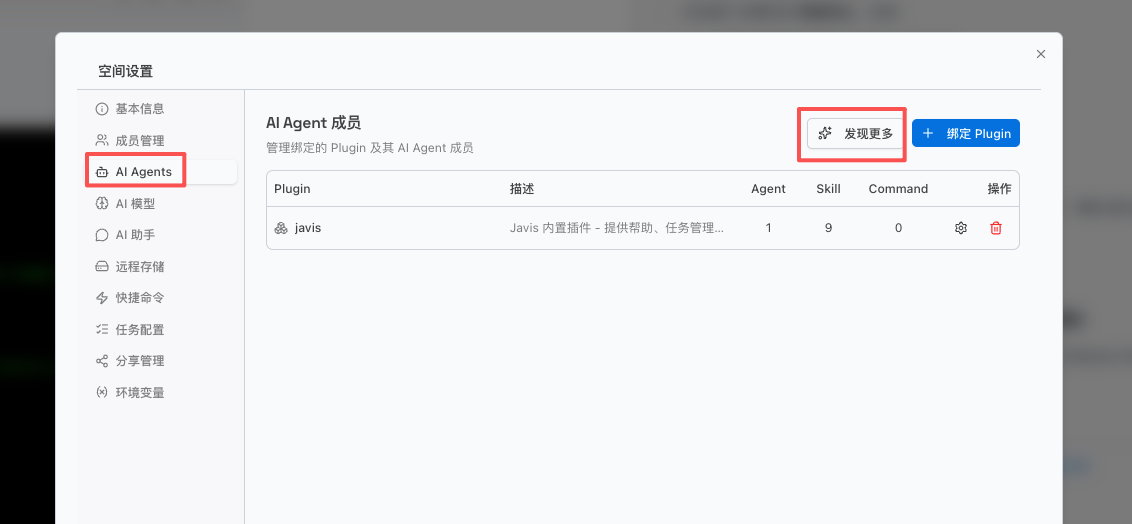Click the AI 模型 sidebar icon
The image size is (1132, 524).
(101, 204)
